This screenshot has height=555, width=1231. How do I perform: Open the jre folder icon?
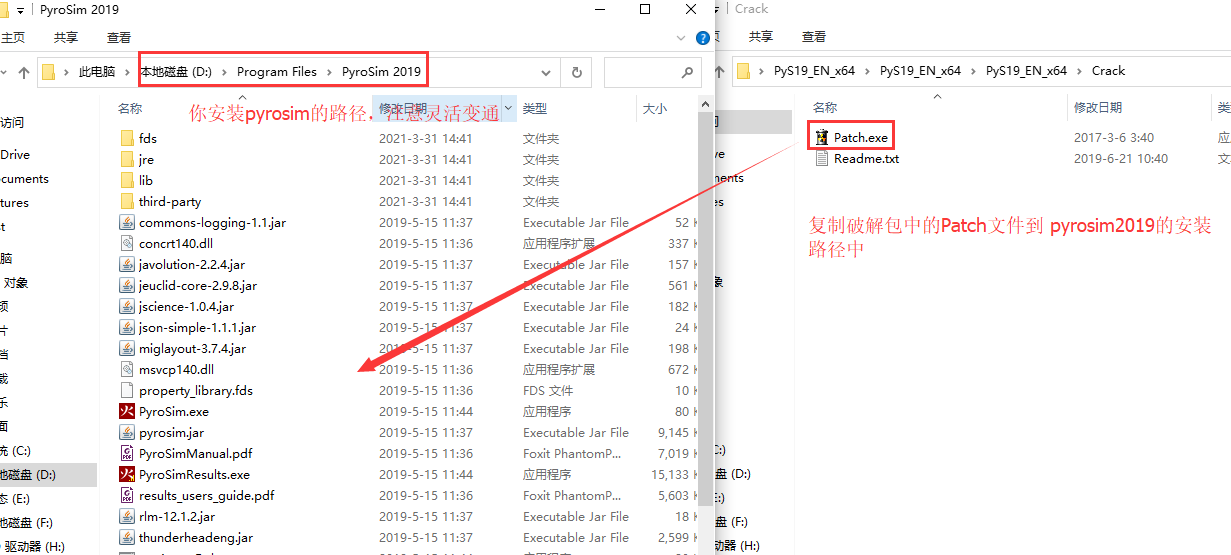pyautogui.click(x=127, y=159)
